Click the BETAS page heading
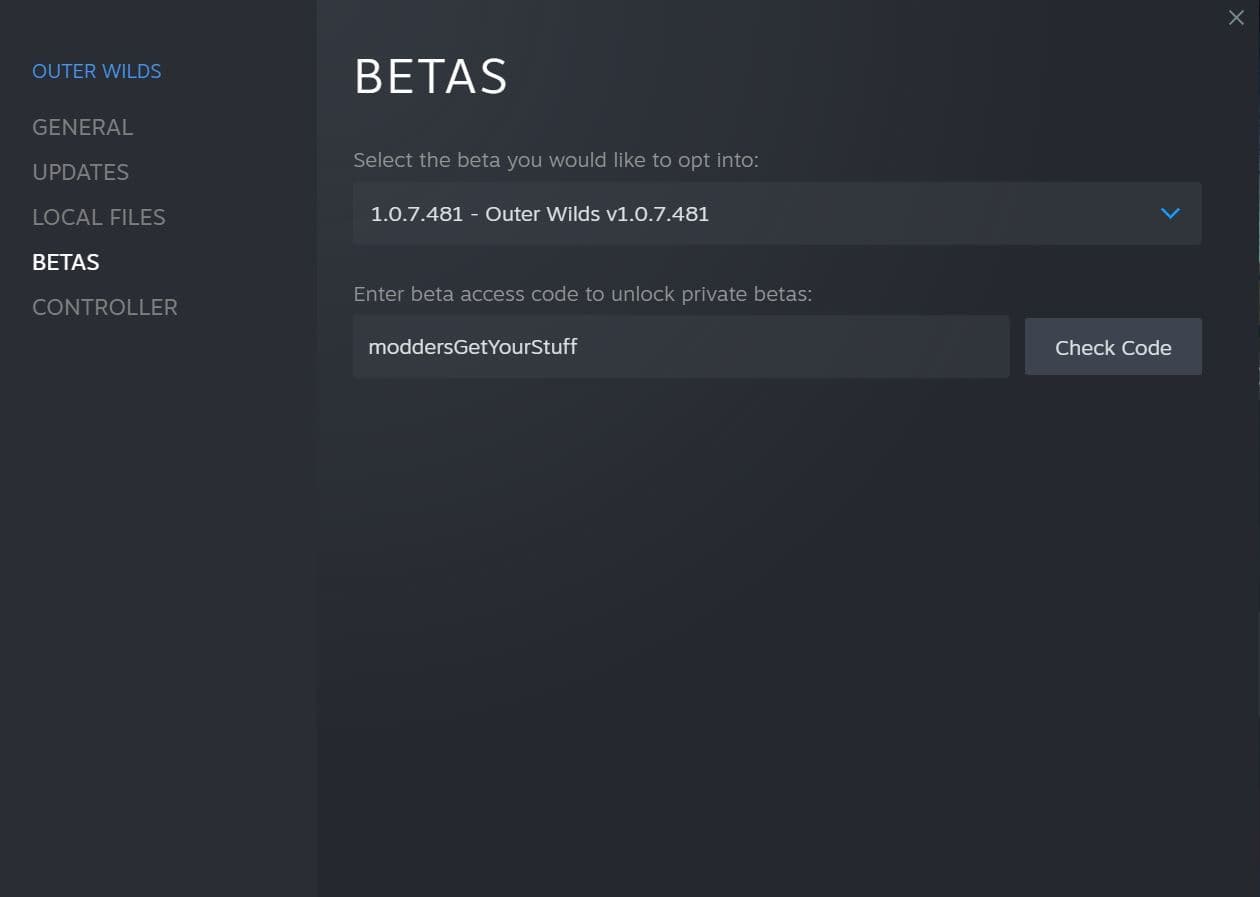Image resolution: width=1260 pixels, height=897 pixels. pos(431,77)
